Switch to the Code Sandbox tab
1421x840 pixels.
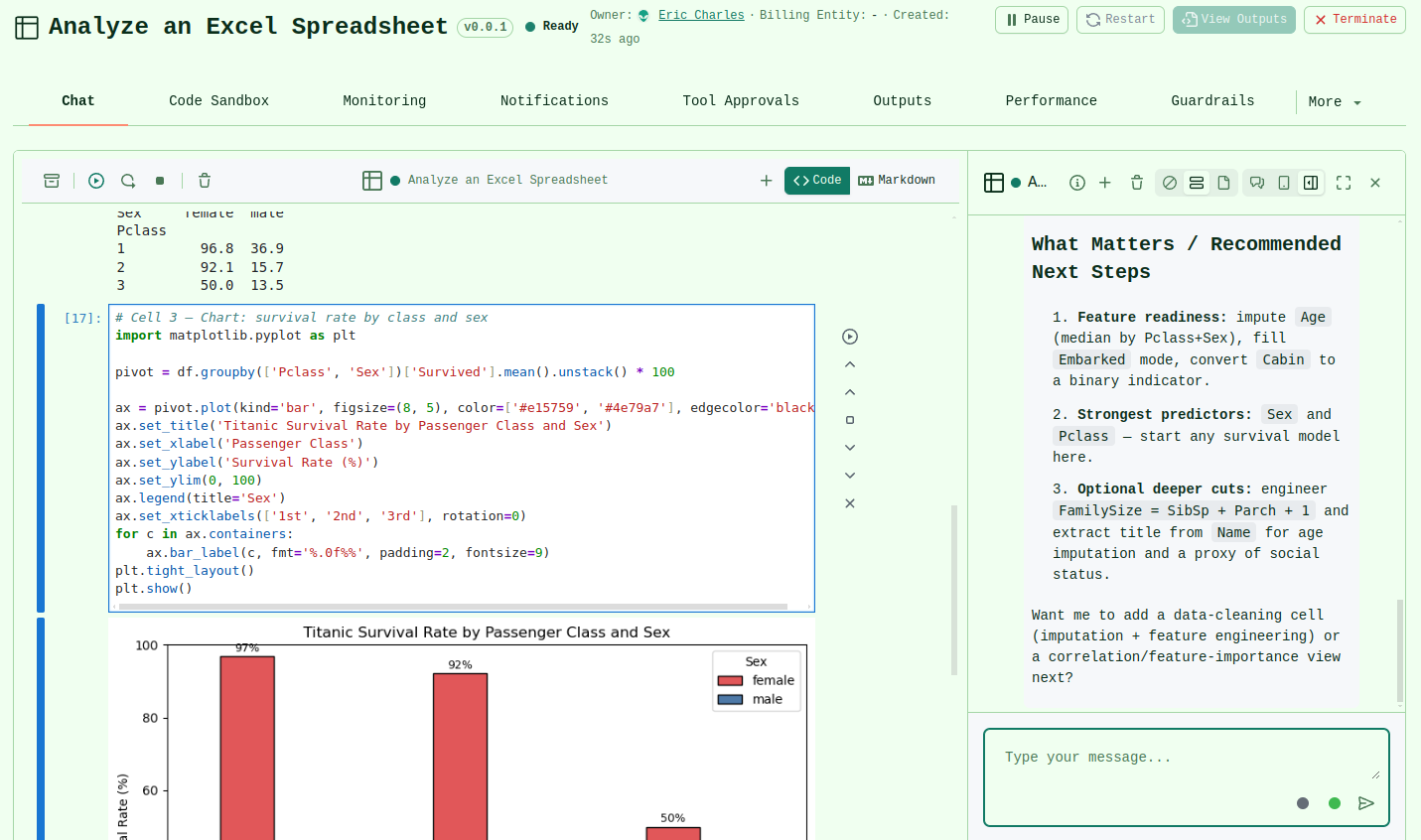tap(218, 100)
